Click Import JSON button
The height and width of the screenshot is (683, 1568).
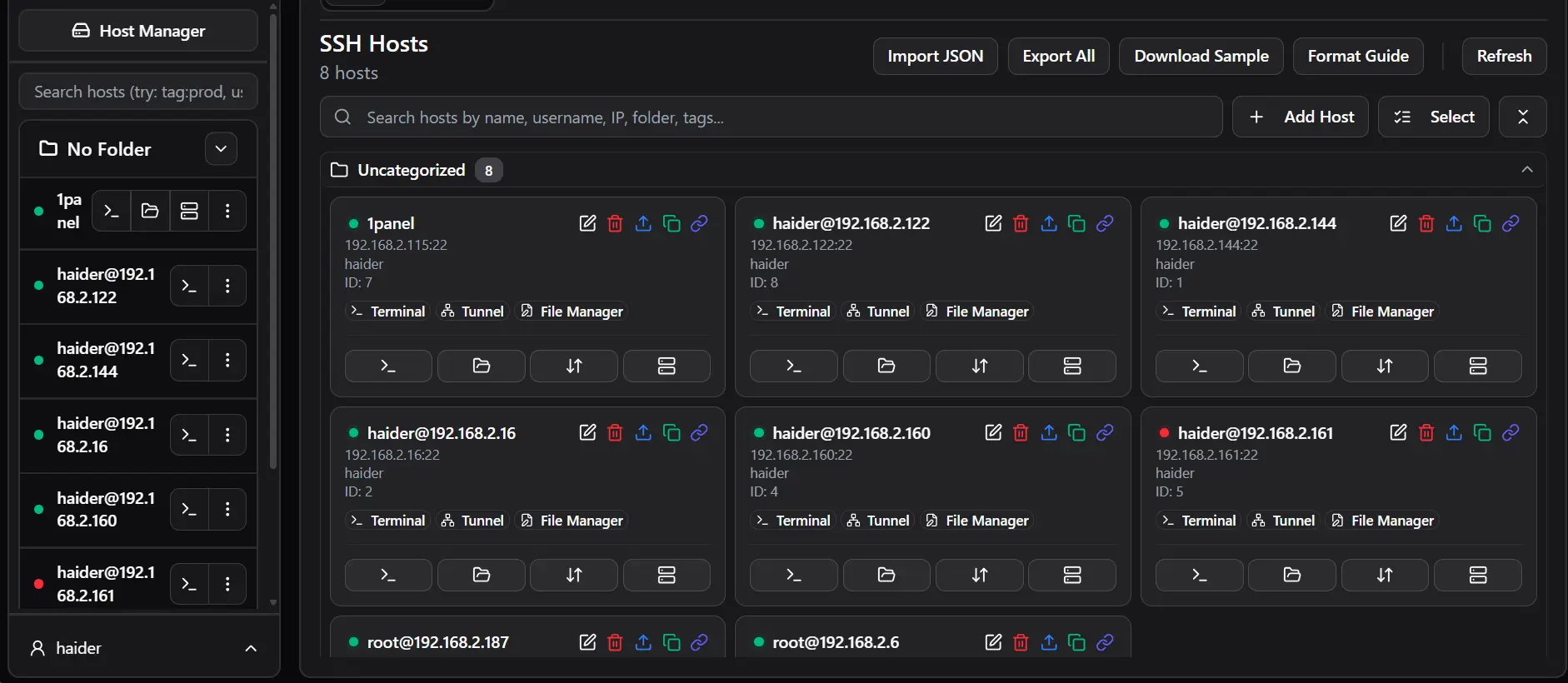936,56
